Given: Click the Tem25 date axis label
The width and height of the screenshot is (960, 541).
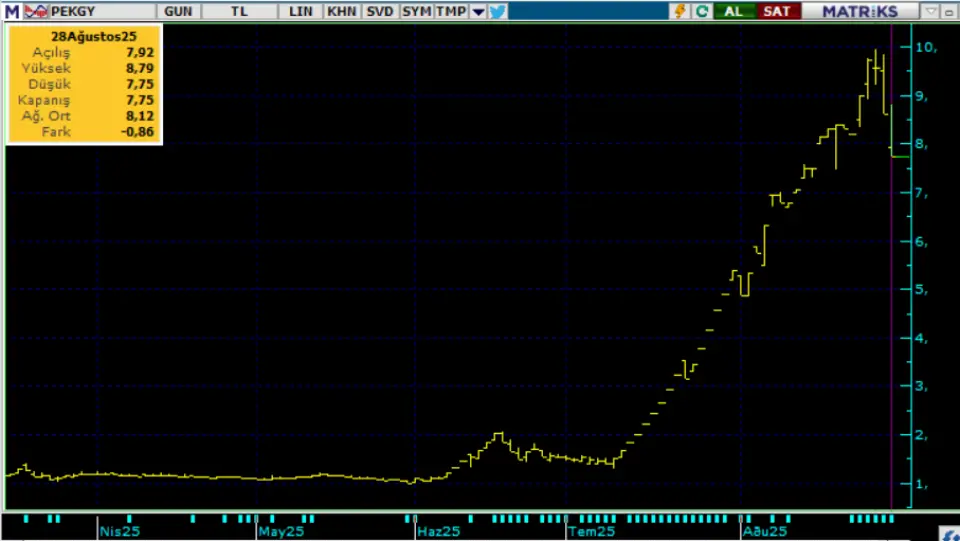Looking at the screenshot, I should (x=591, y=531).
